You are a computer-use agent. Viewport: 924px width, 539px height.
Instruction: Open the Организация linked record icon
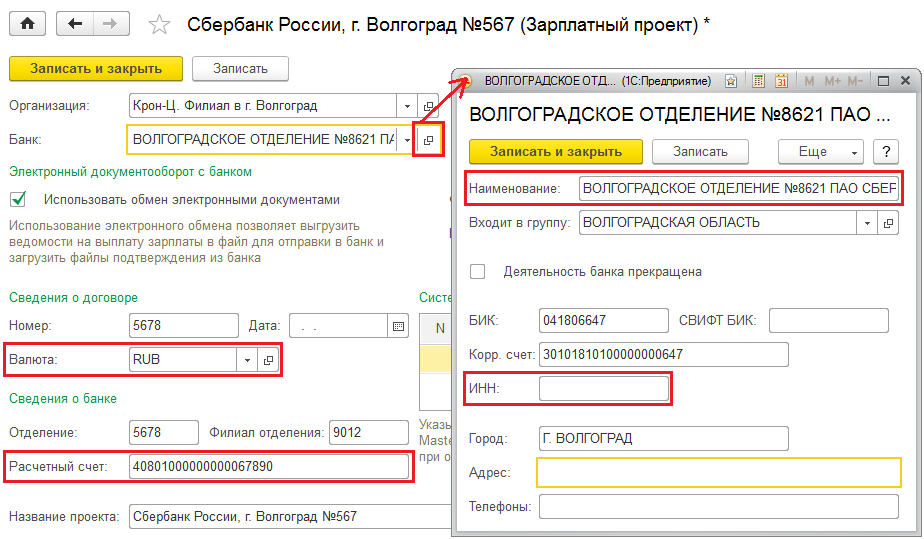coord(428,107)
